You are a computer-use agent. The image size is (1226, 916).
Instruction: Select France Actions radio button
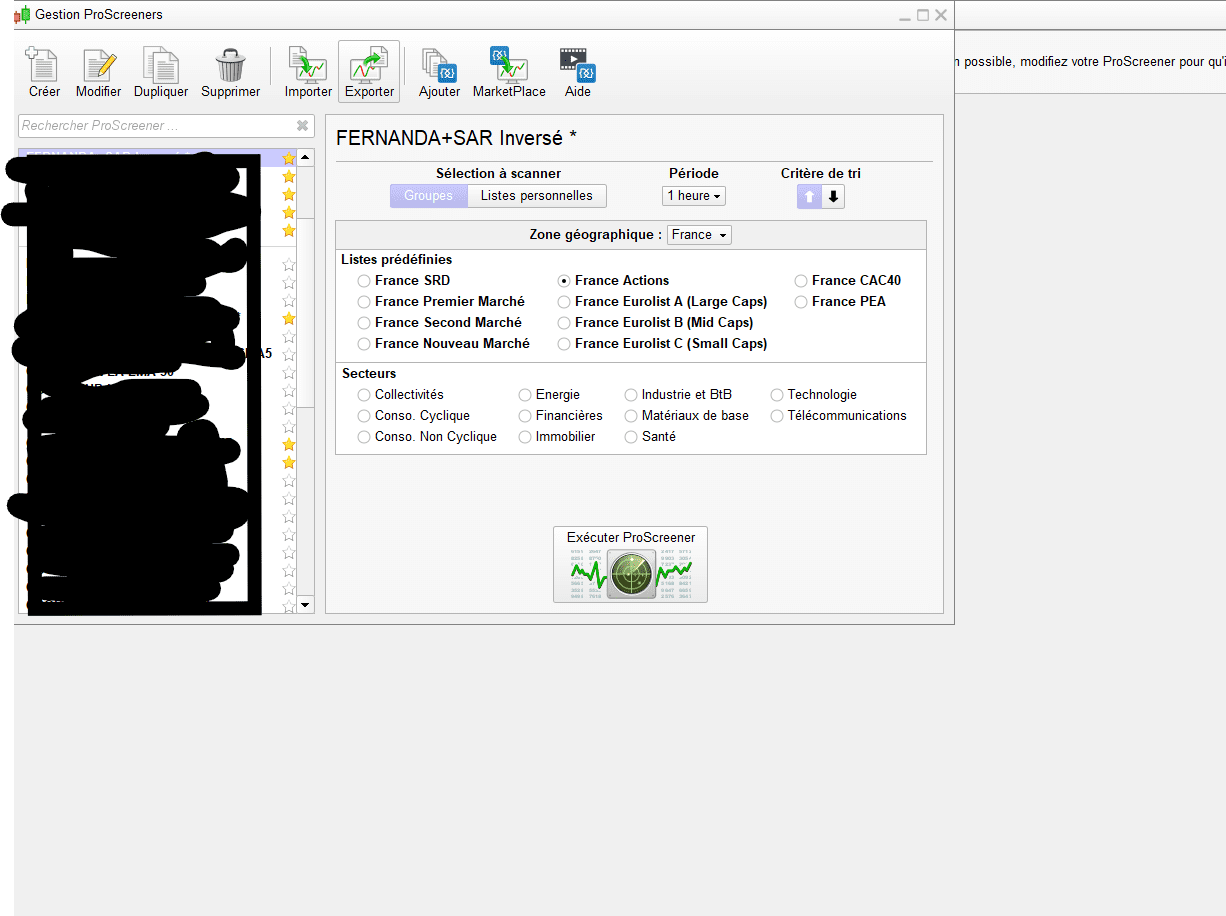click(564, 281)
